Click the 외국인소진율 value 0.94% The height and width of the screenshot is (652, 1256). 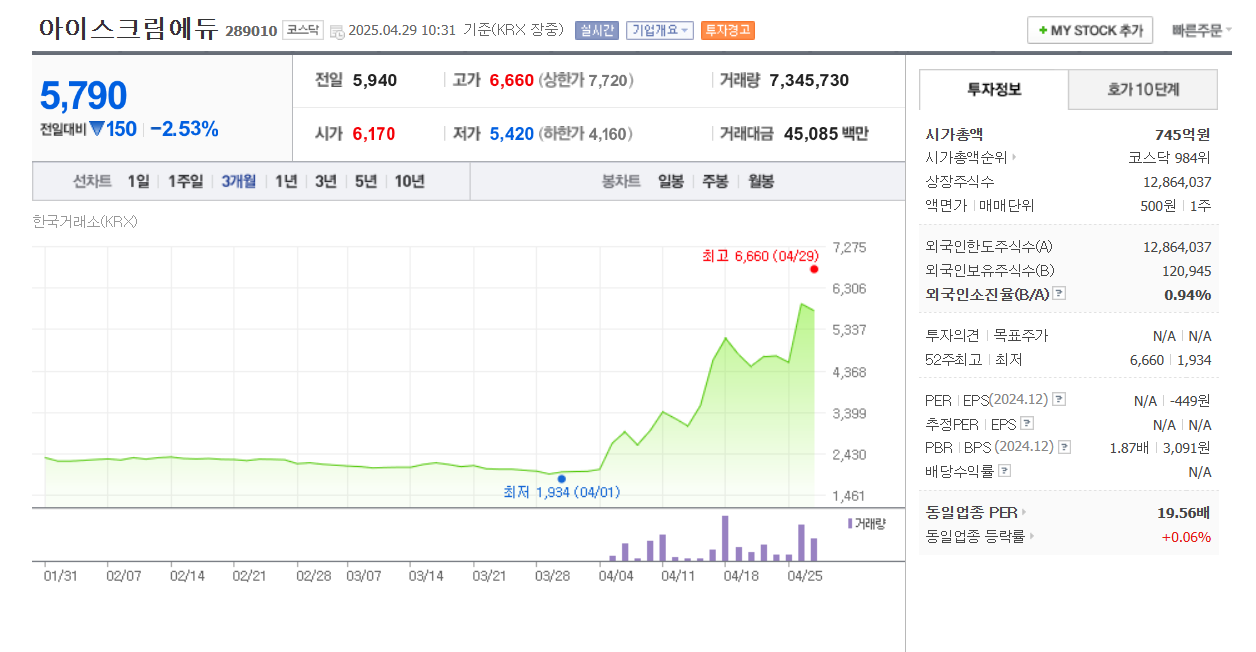pyautogui.click(x=1187, y=294)
